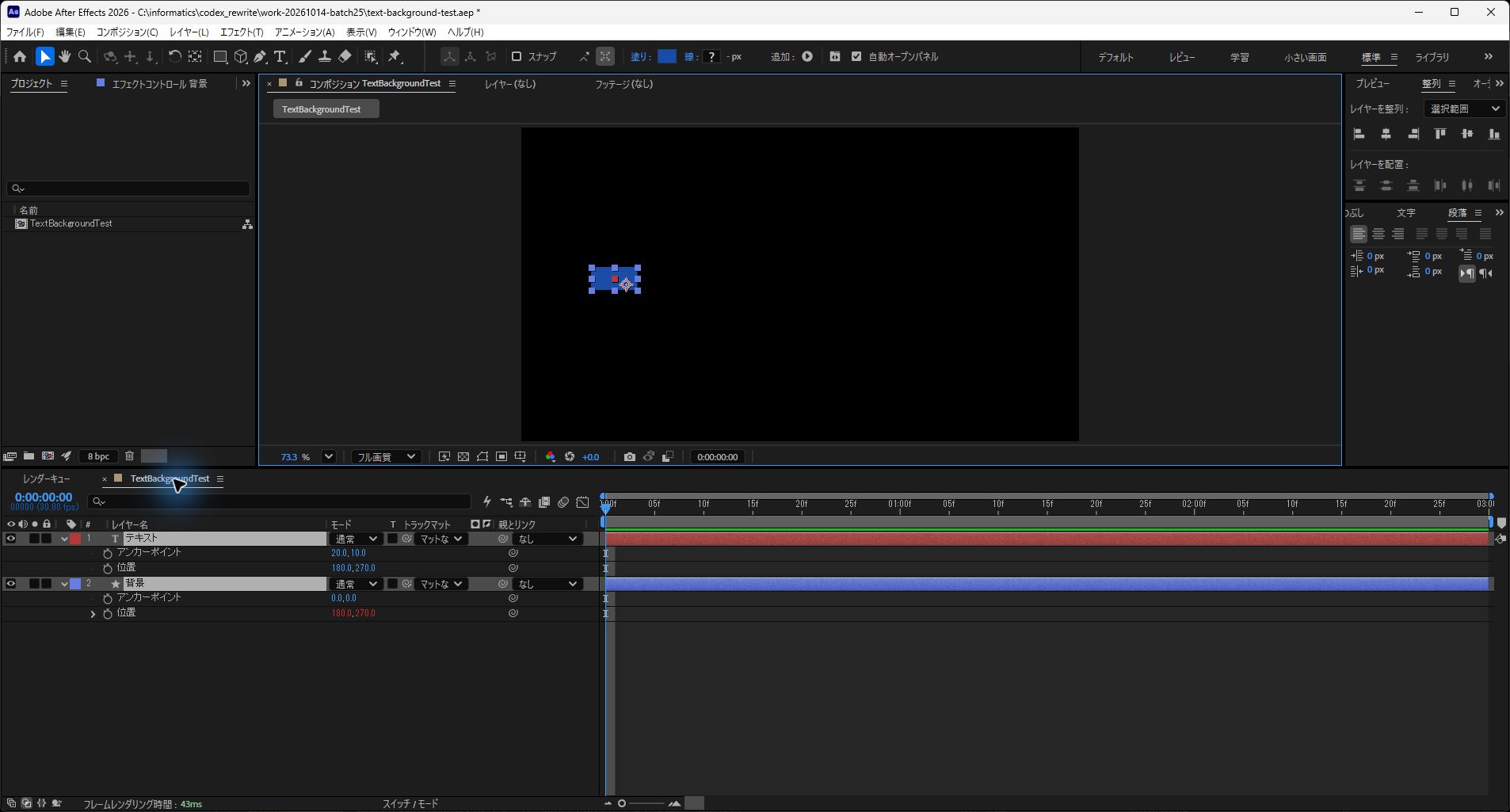Open the 73.3% magnification dropdown

[x=329, y=456]
